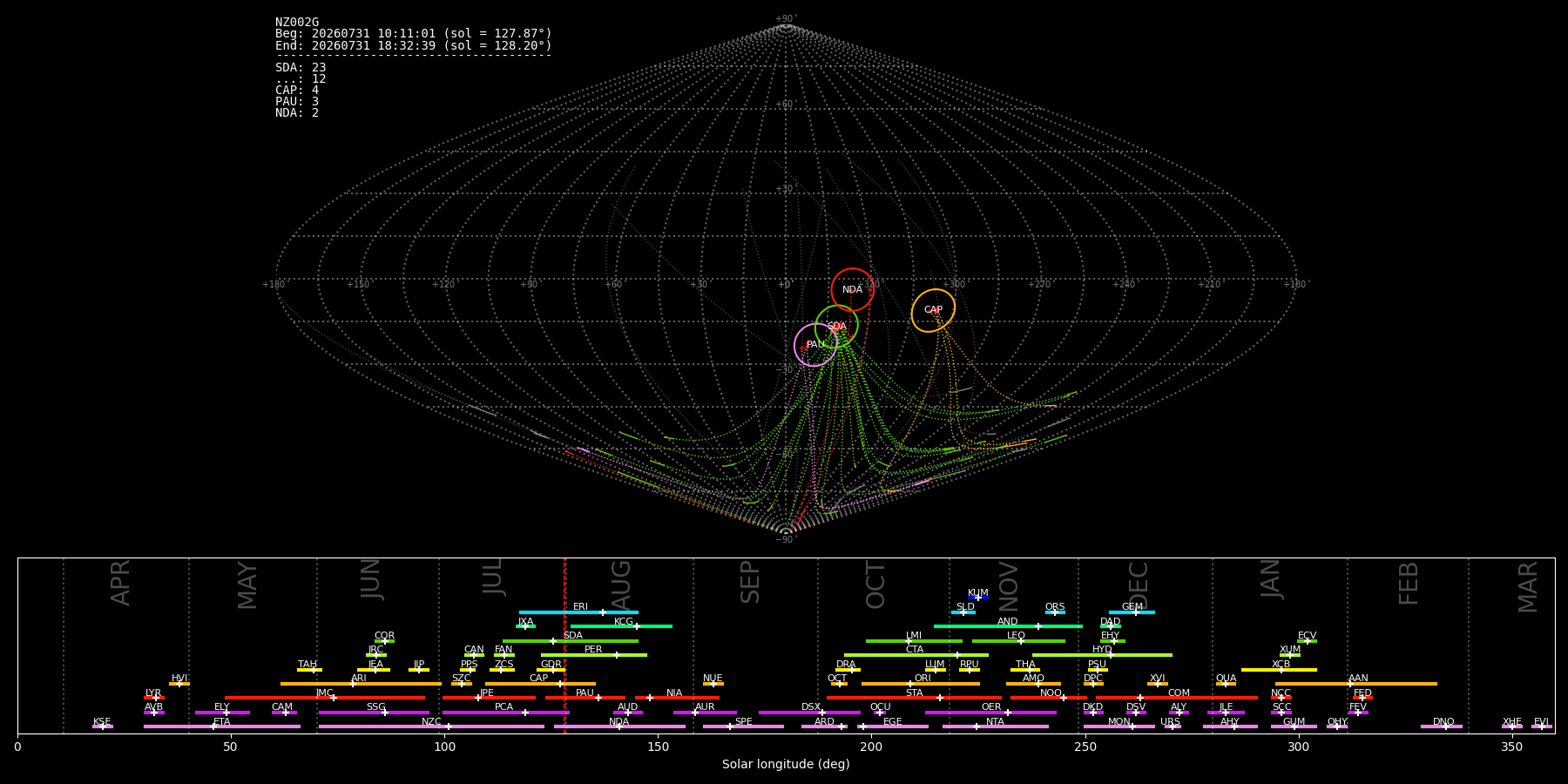Click the 'NDA: 2' count in the header
This screenshot has width=1568, height=784.
pos(297,113)
